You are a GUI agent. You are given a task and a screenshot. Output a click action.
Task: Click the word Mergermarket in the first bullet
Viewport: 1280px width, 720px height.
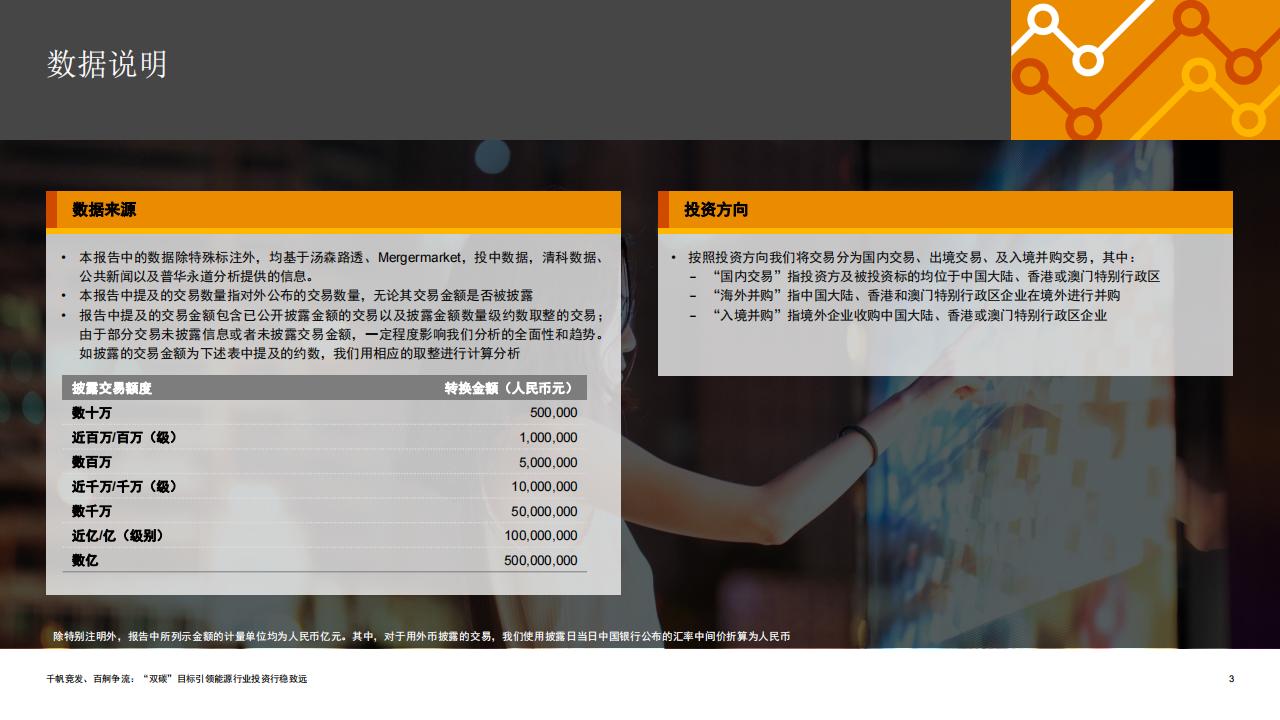tap(421, 257)
